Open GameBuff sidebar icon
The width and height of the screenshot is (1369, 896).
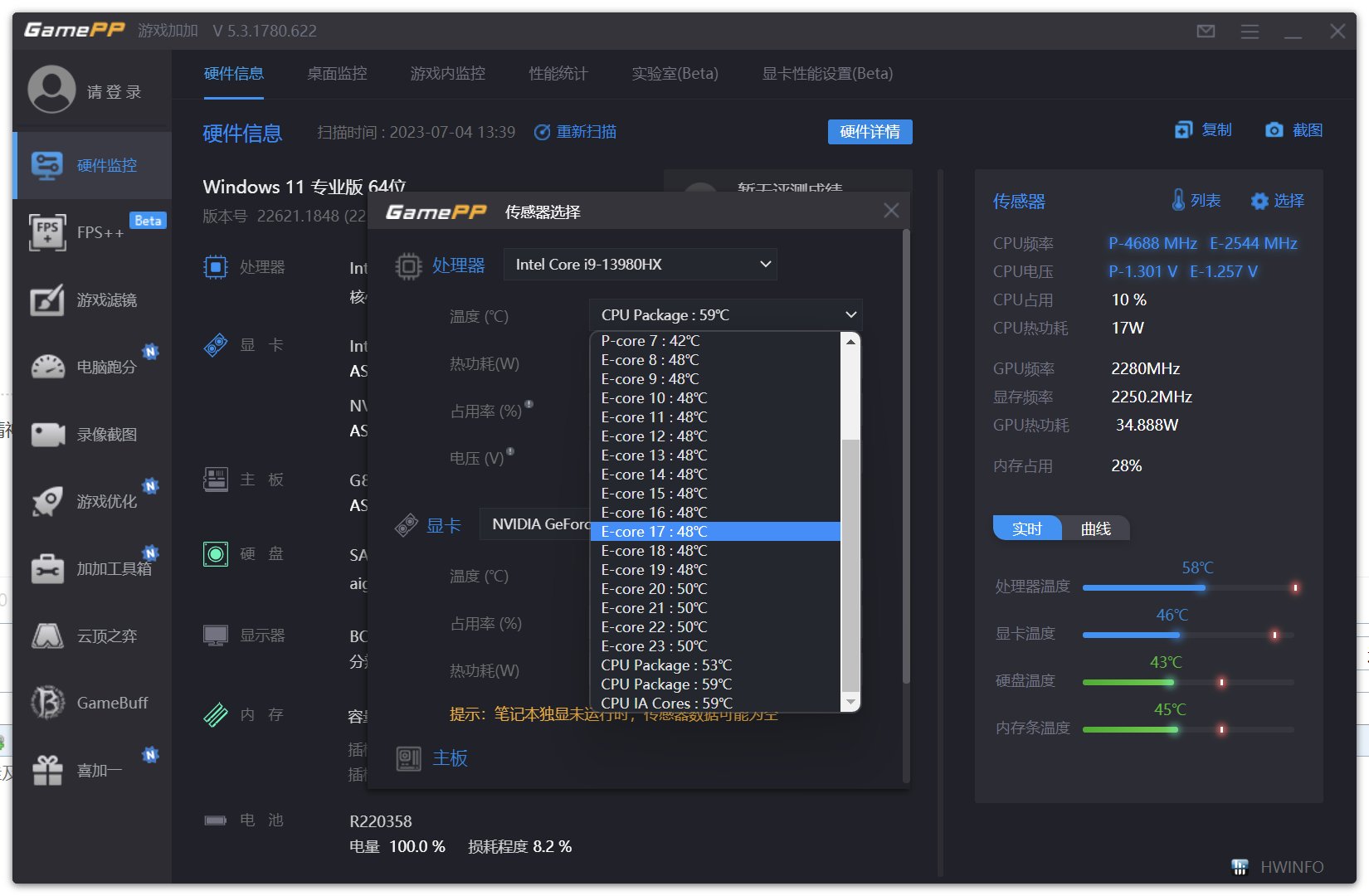point(47,703)
